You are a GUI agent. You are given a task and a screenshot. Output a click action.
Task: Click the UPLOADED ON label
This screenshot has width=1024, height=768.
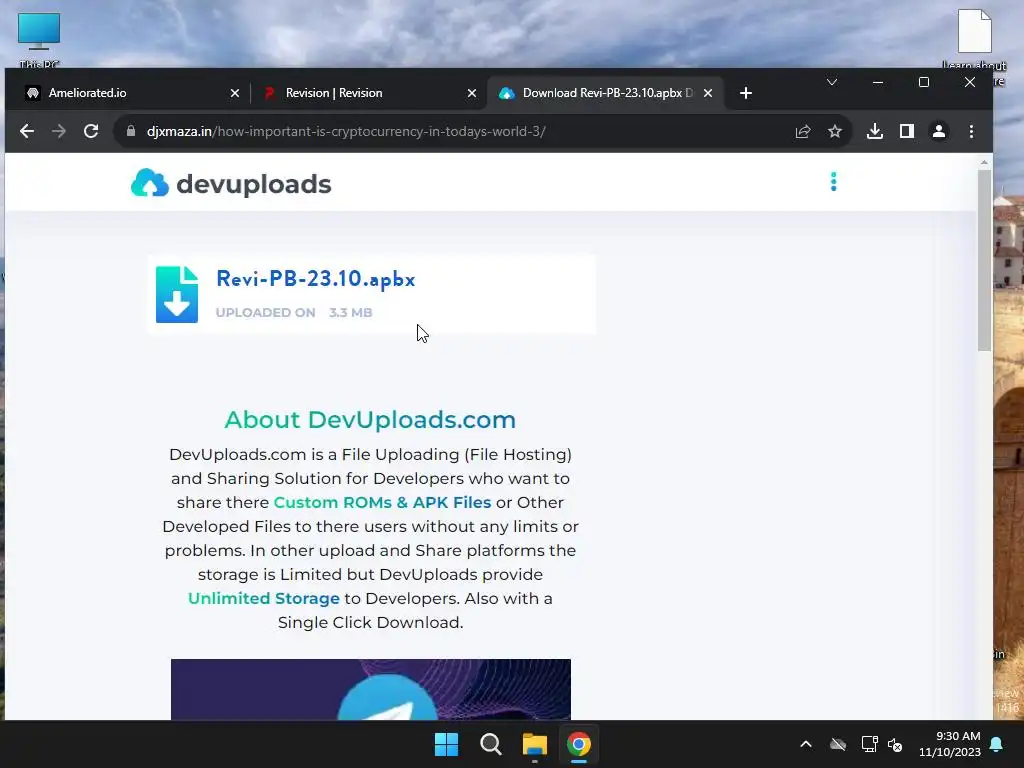(265, 312)
